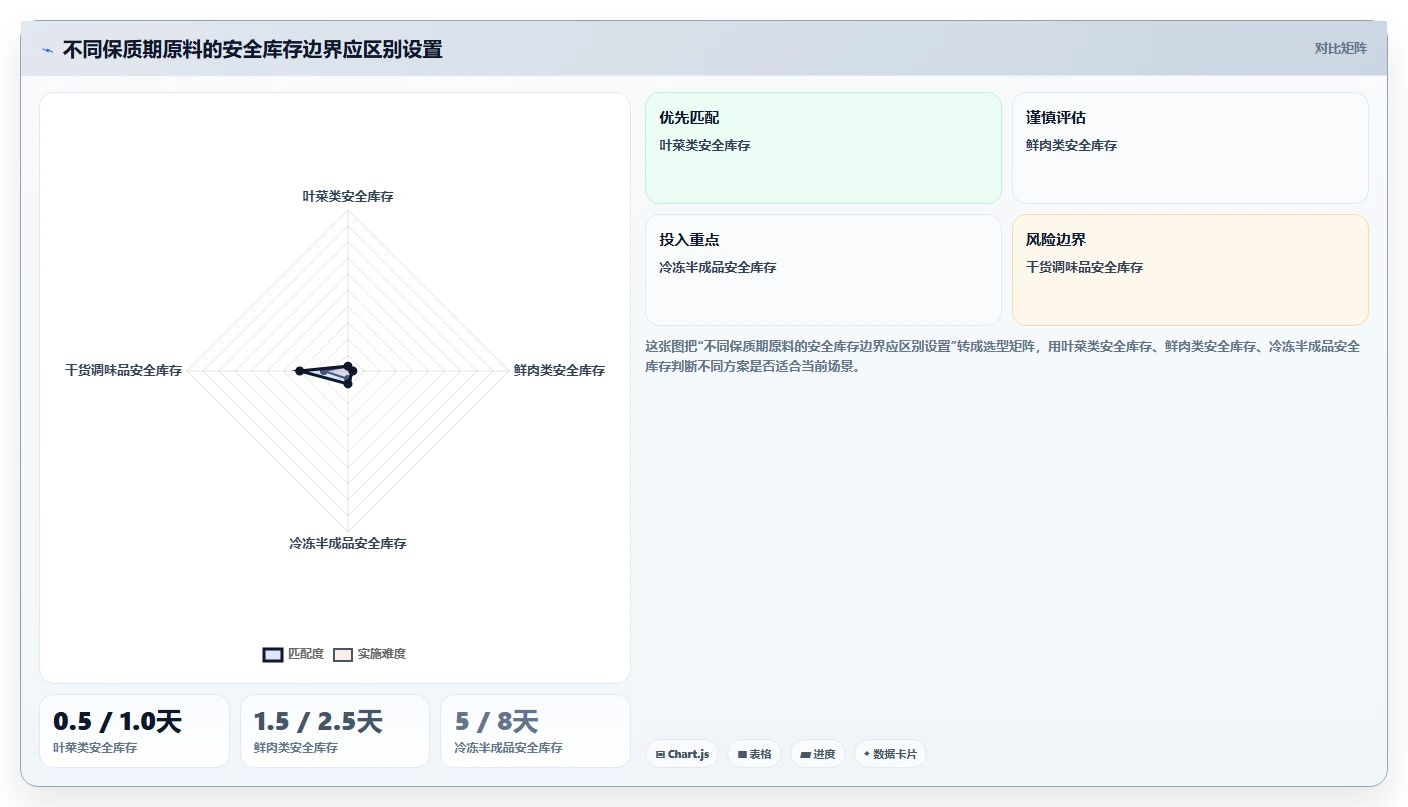Image resolution: width=1408 pixels, height=807 pixels.
Task: Click the radar data point on the 干货调味品 axis
Action: [x=299, y=371]
